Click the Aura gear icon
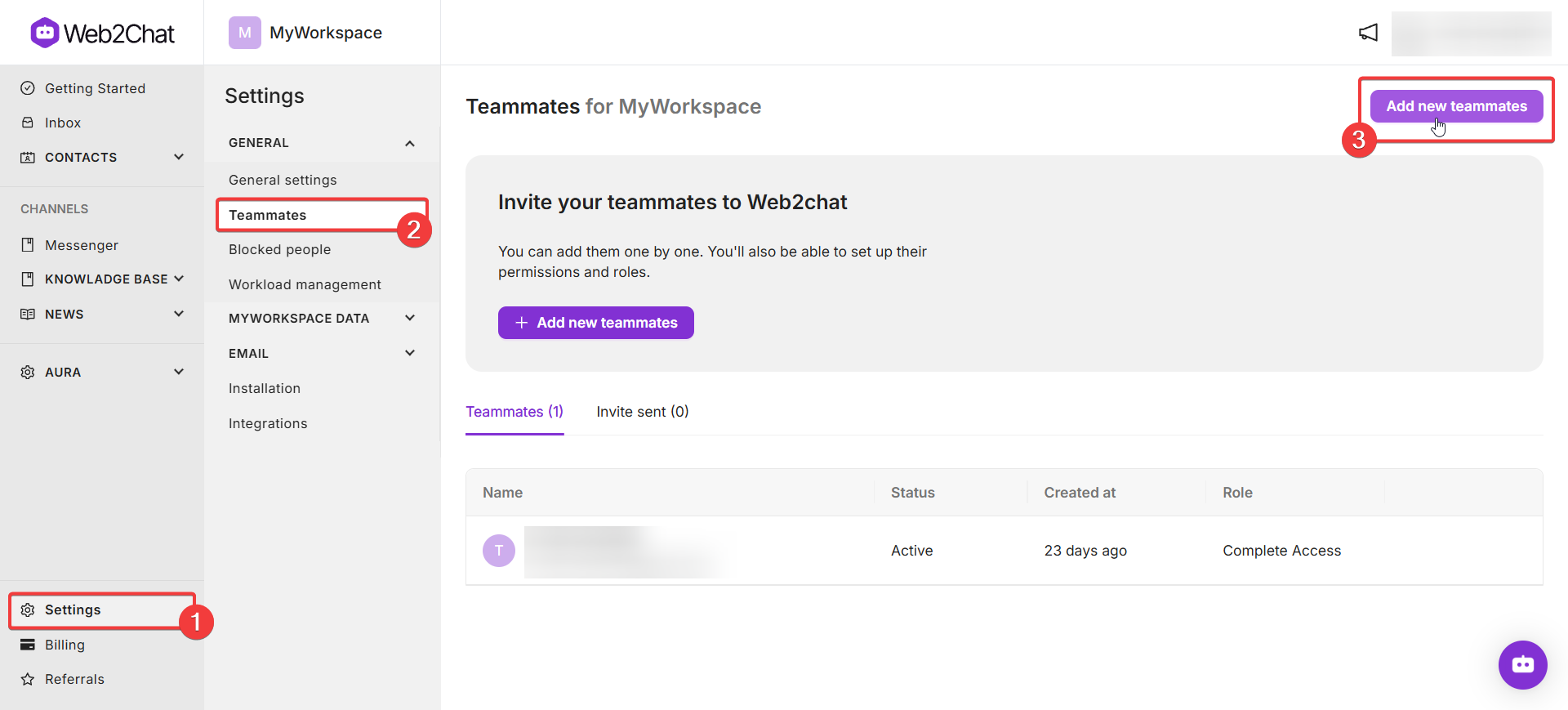Image resolution: width=1568 pixels, height=710 pixels. [28, 372]
